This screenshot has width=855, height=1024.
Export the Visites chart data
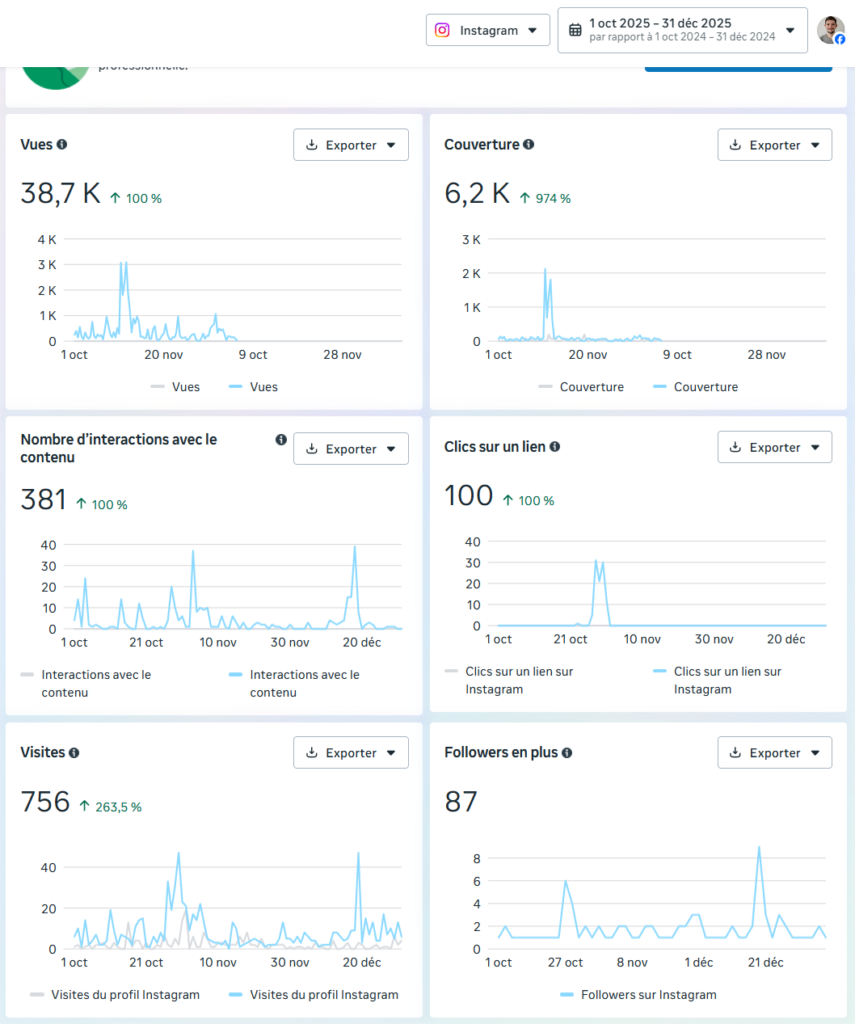351,753
